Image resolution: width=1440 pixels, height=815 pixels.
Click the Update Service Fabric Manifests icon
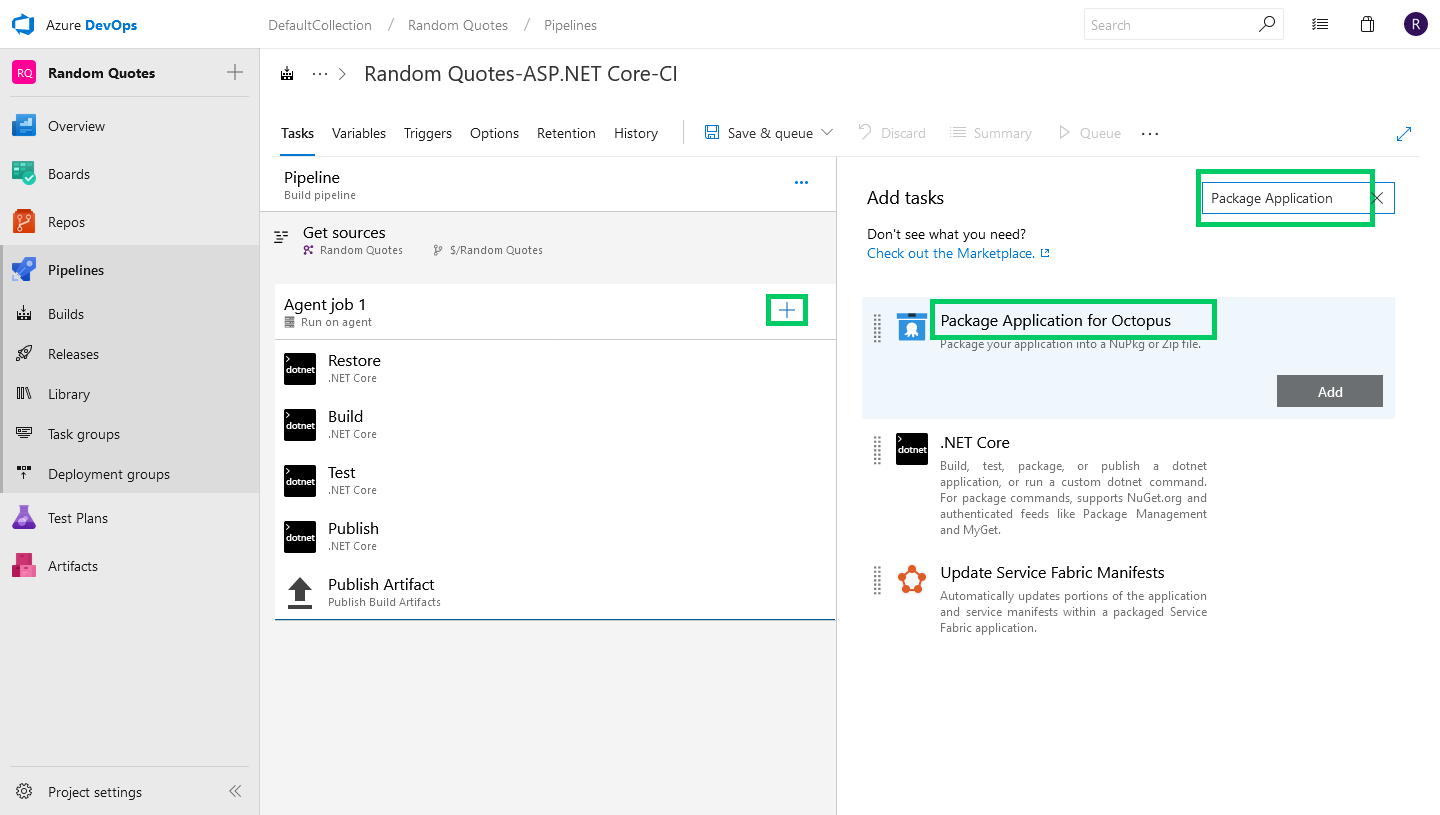pos(912,579)
